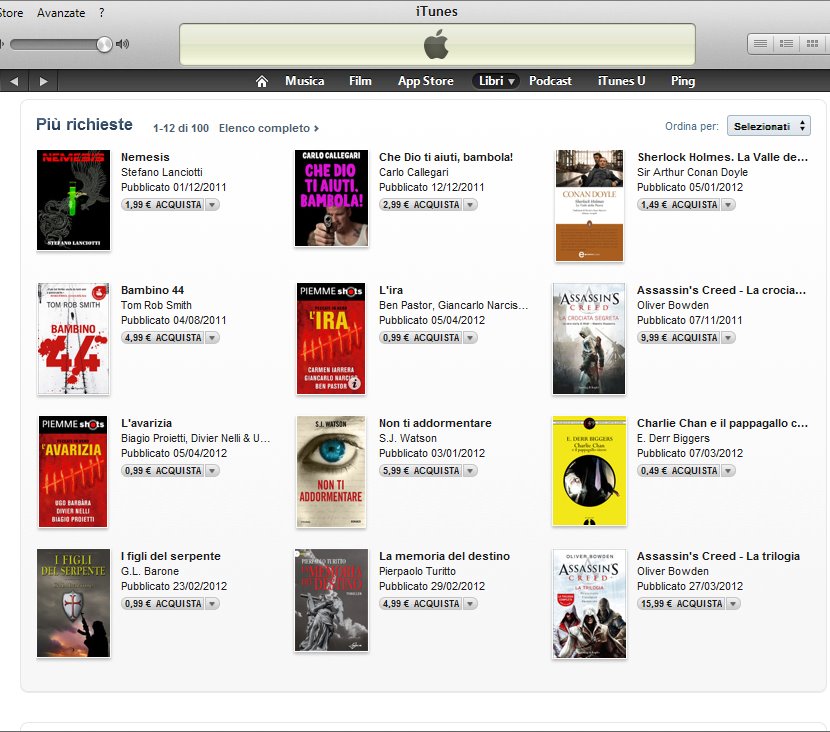Image resolution: width=830 pixels, height=732 pixels.
Task: Open the Nemesis title link
Action: [x=145, y=157]
